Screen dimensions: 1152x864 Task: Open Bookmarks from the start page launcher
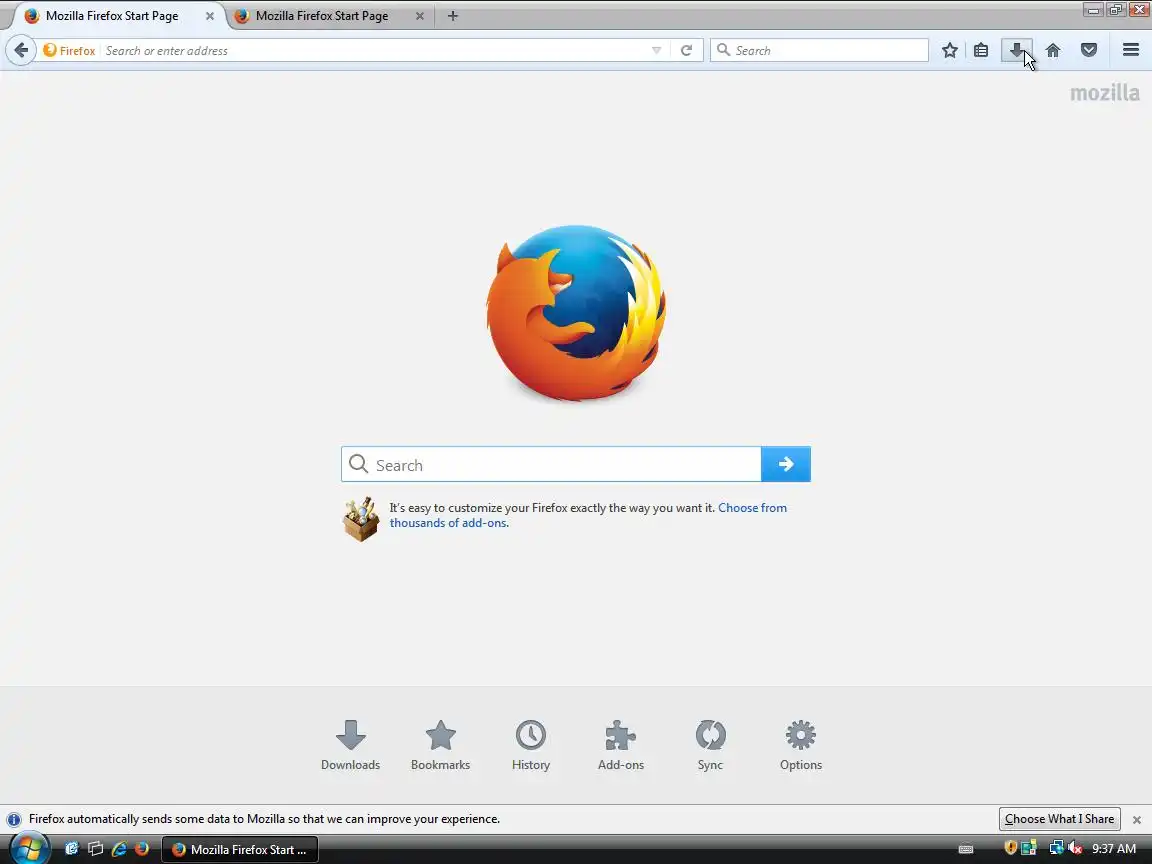tap(440, 745)
